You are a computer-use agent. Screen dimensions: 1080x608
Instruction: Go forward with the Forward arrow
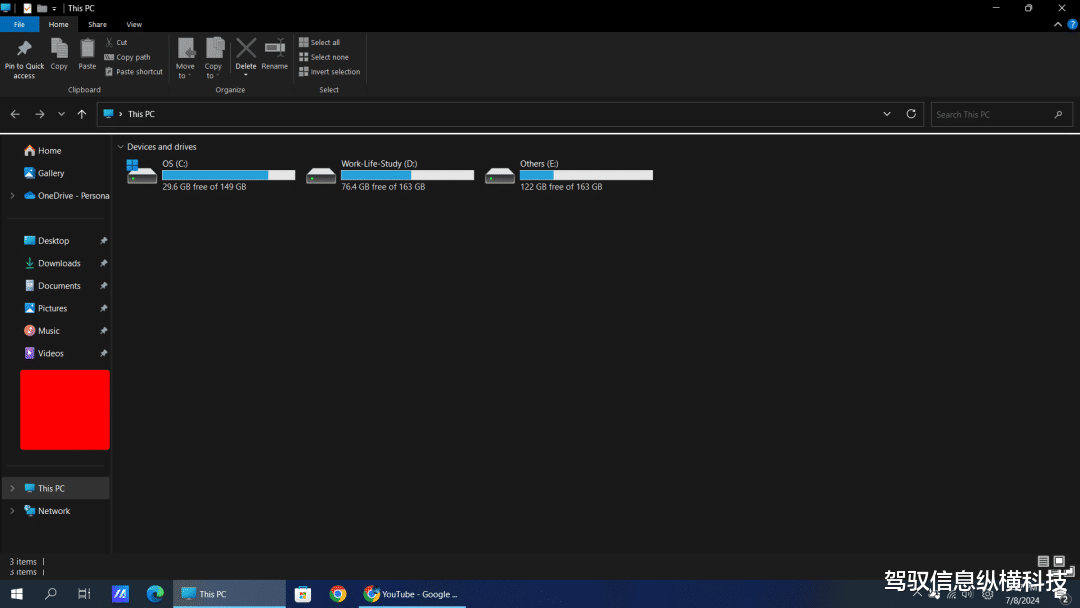(40, 114)
